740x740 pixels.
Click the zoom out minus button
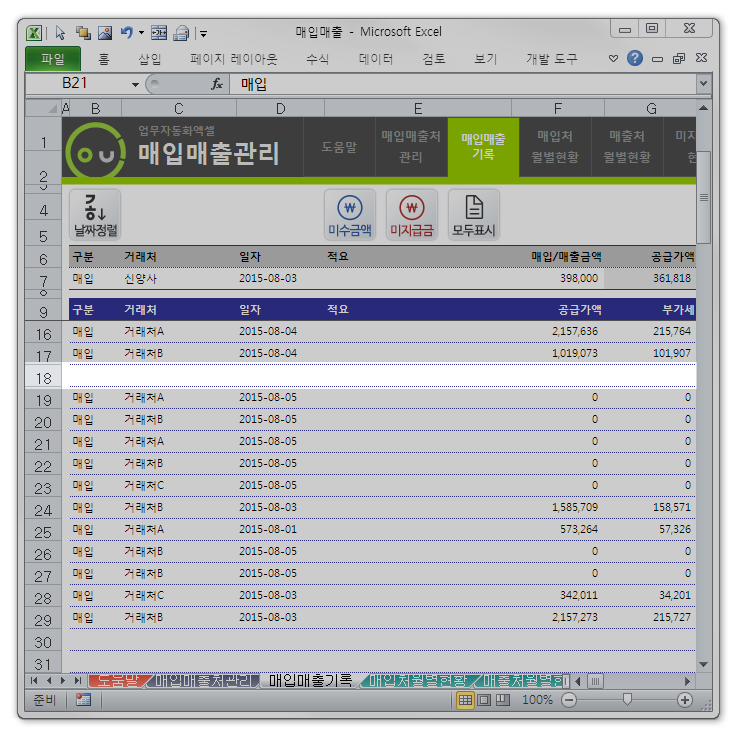click(569, 700)
